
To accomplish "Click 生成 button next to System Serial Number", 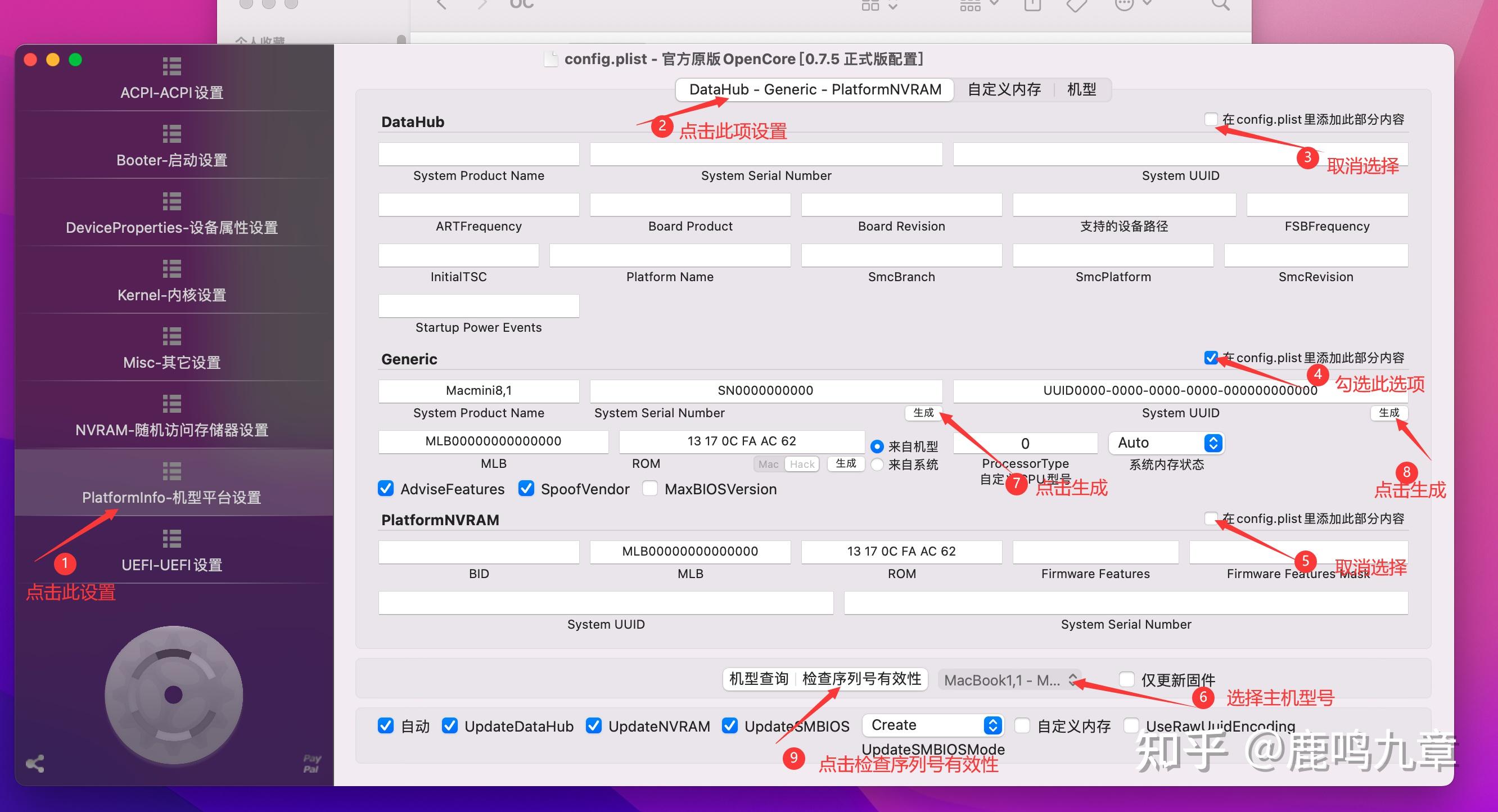I will coord(923,413).
